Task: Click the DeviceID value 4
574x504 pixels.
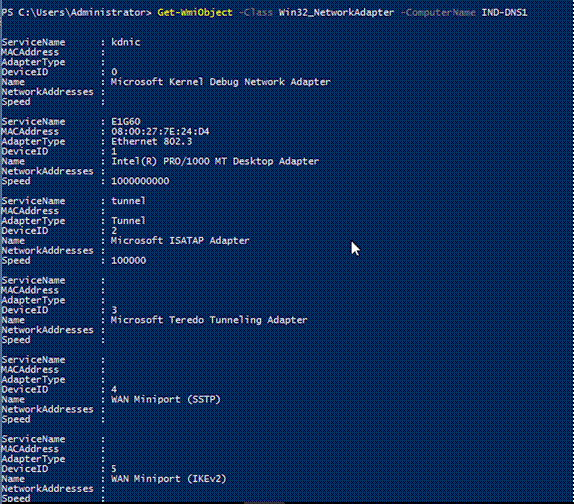Action: point(114,389)
